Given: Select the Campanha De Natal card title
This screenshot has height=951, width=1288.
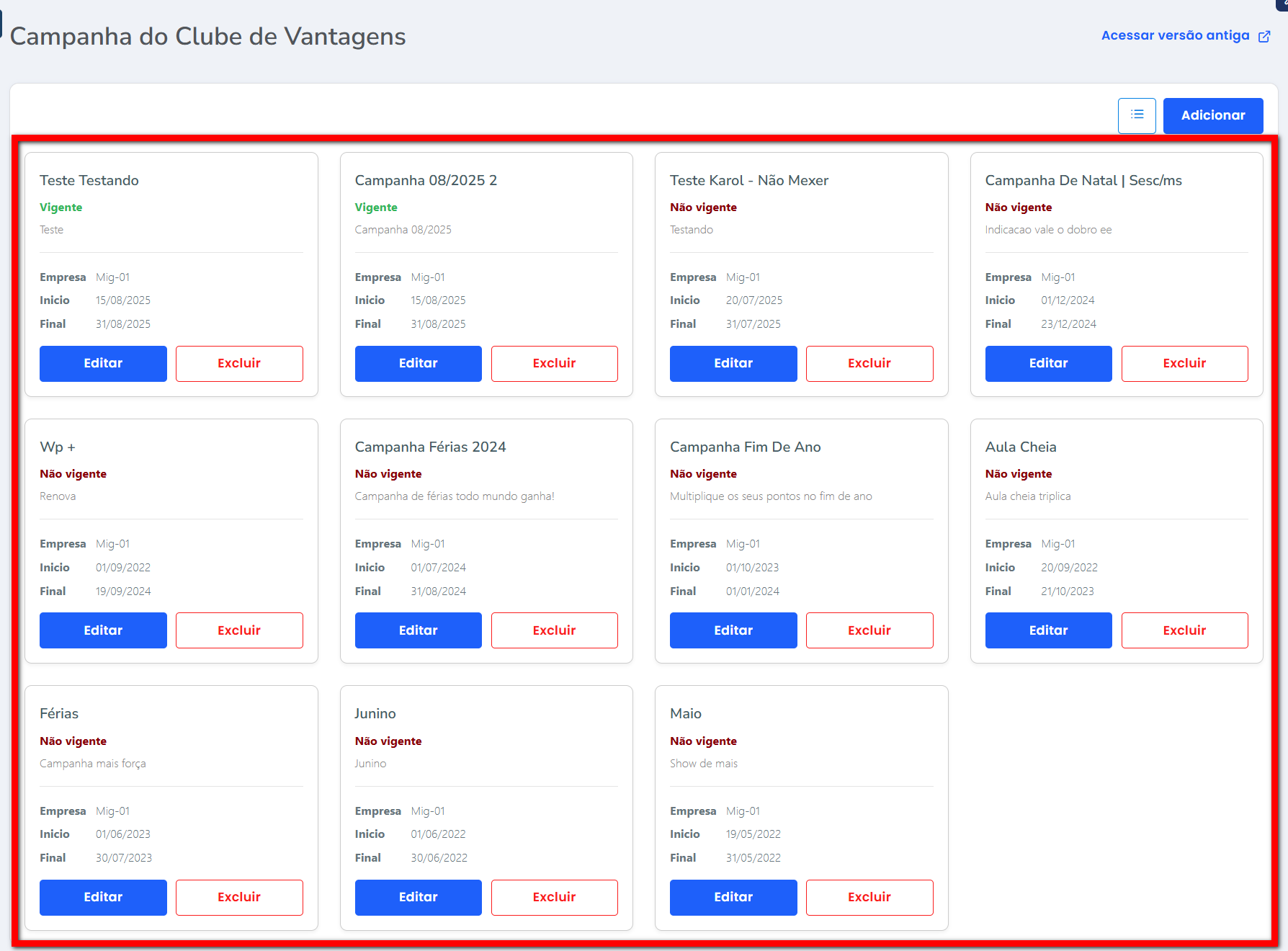Looking at the screenshot, I should 1083,180.
